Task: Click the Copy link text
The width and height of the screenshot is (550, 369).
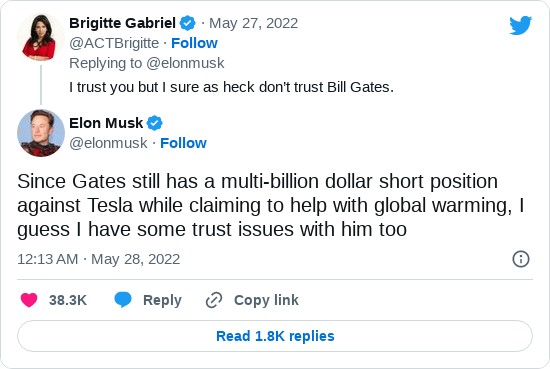Action: point(266,300)
